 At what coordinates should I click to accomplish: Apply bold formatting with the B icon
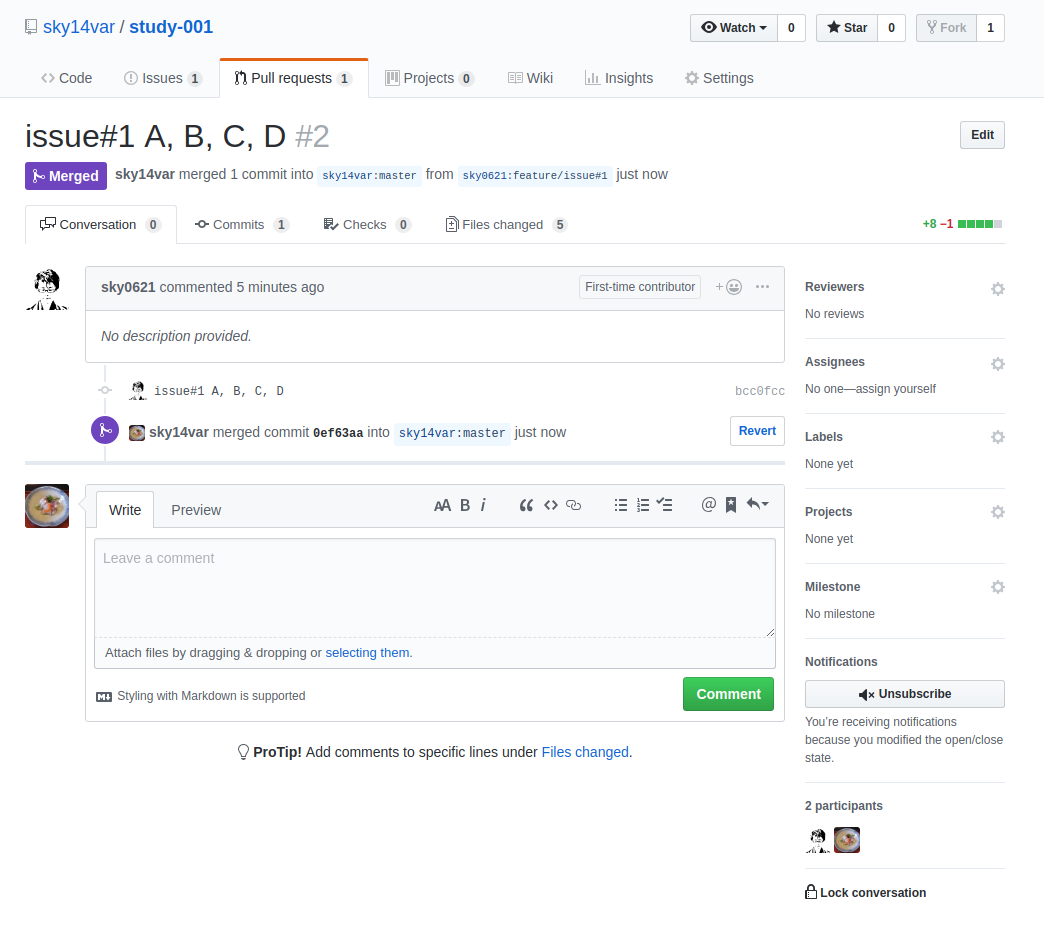[465, 505]
